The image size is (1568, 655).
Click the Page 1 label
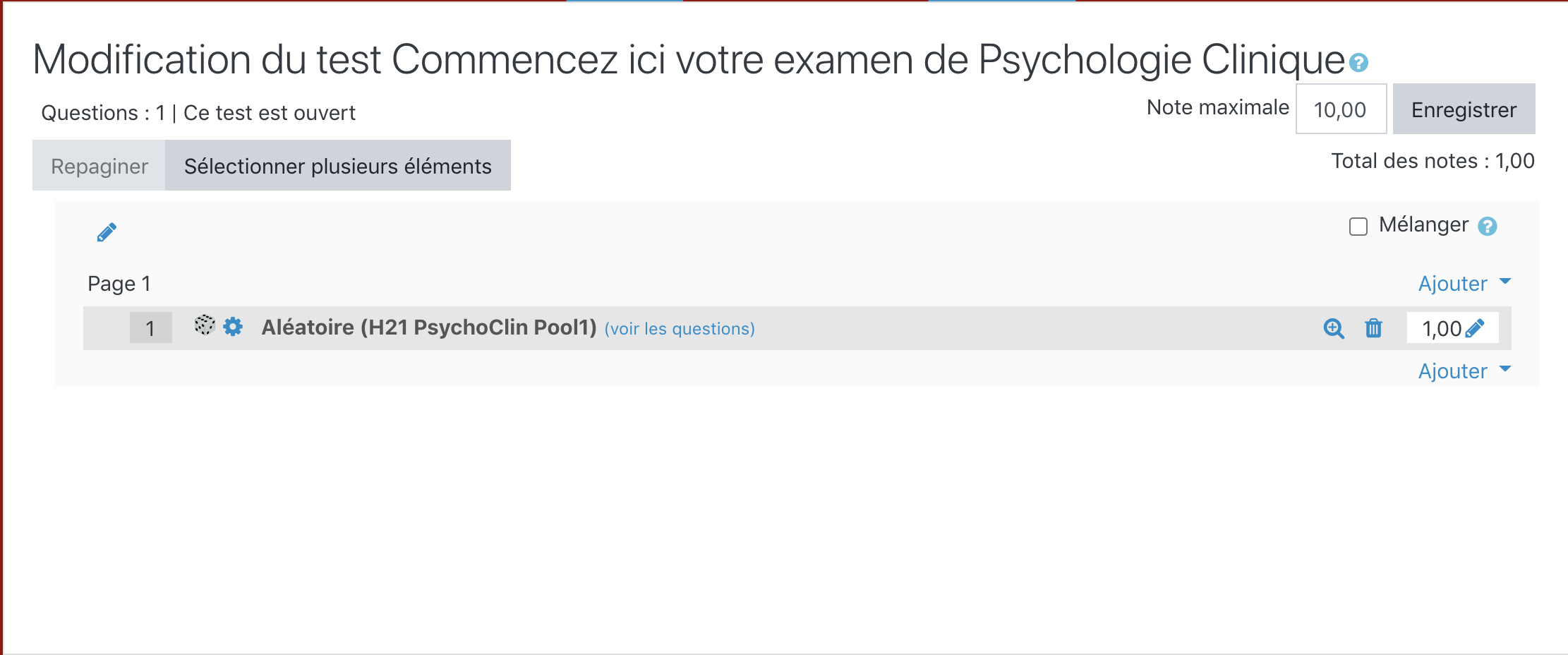(119, 284)
